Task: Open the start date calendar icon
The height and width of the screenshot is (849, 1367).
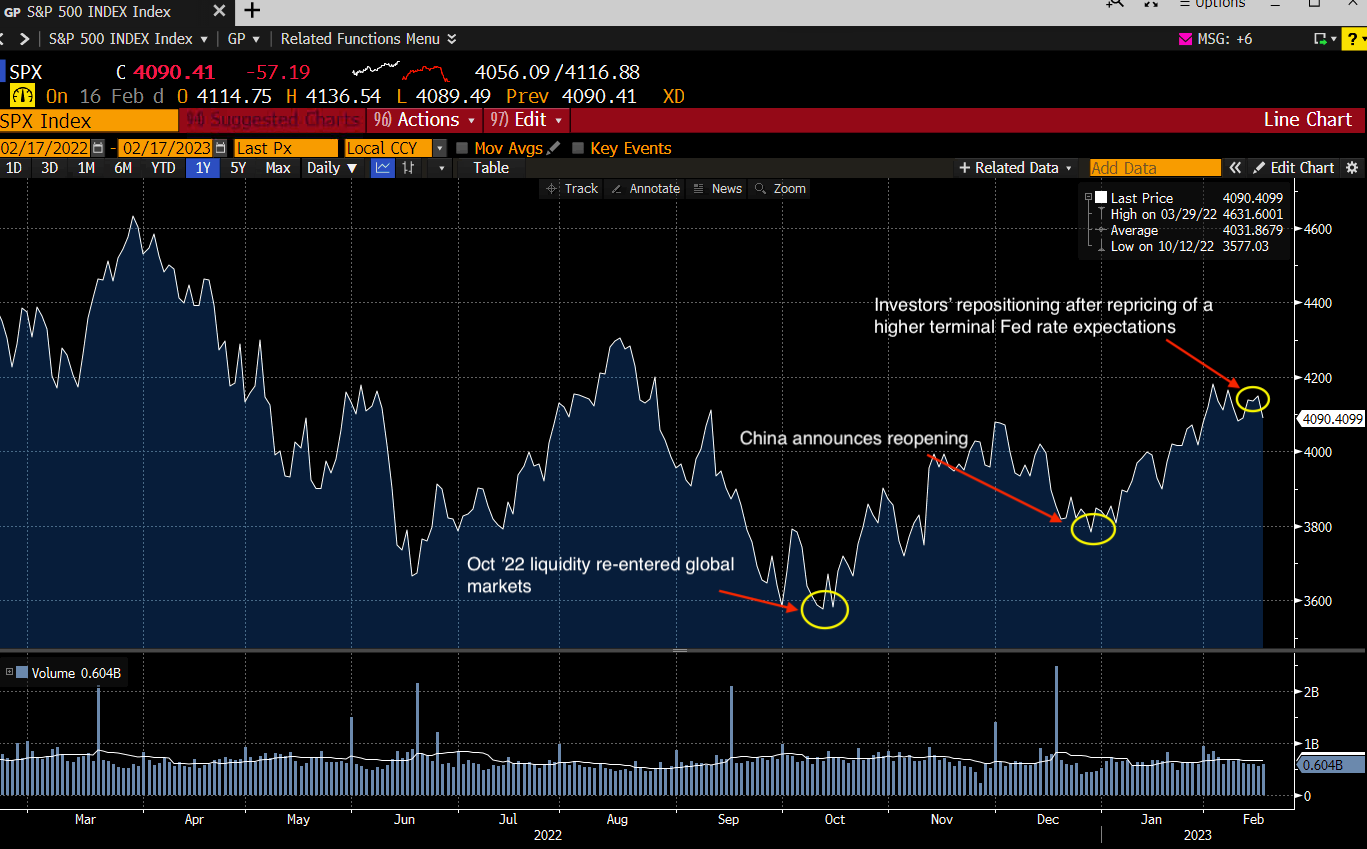Action: (x=96, y=147)
